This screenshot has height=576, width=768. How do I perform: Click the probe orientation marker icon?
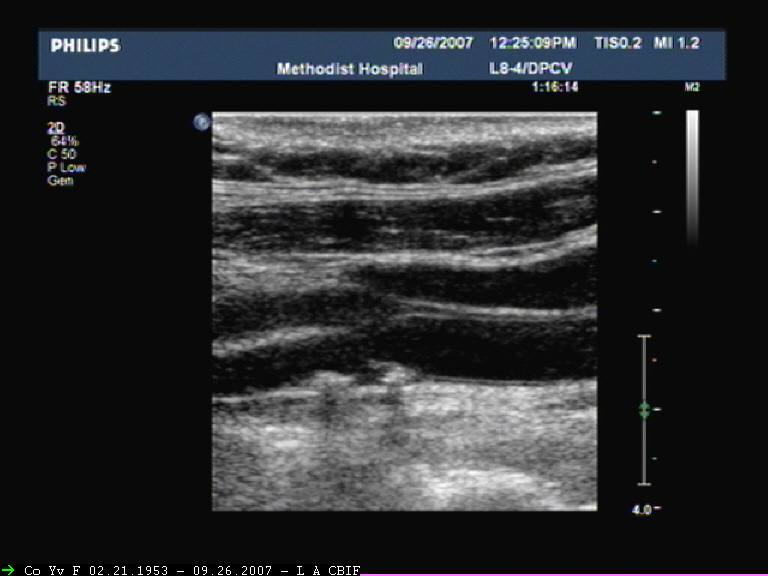201,122
